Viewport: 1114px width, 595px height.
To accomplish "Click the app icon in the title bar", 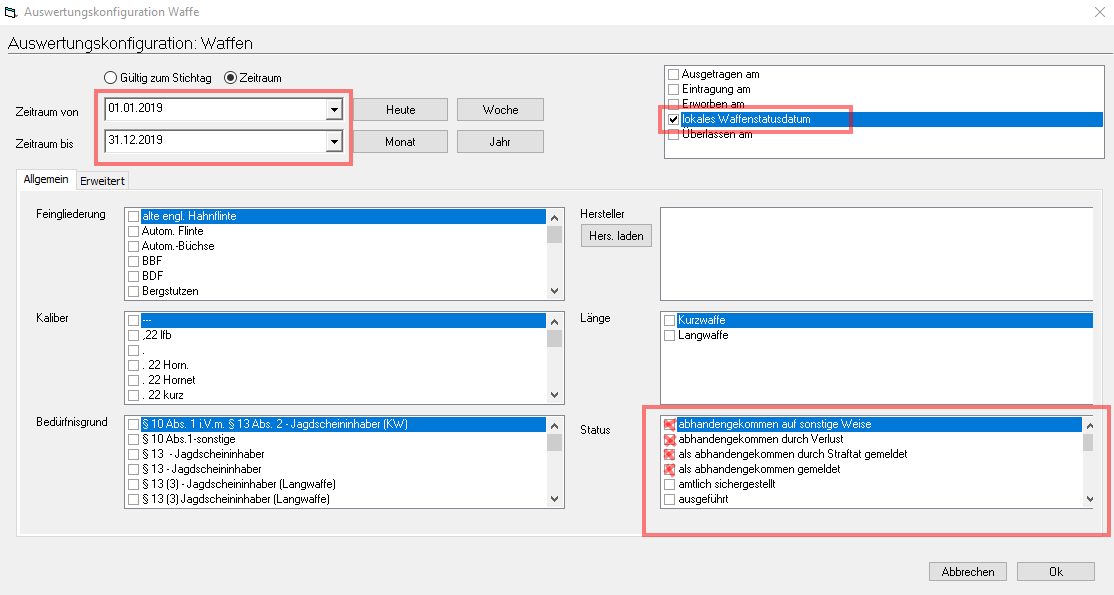I will [x=11, y=13].
